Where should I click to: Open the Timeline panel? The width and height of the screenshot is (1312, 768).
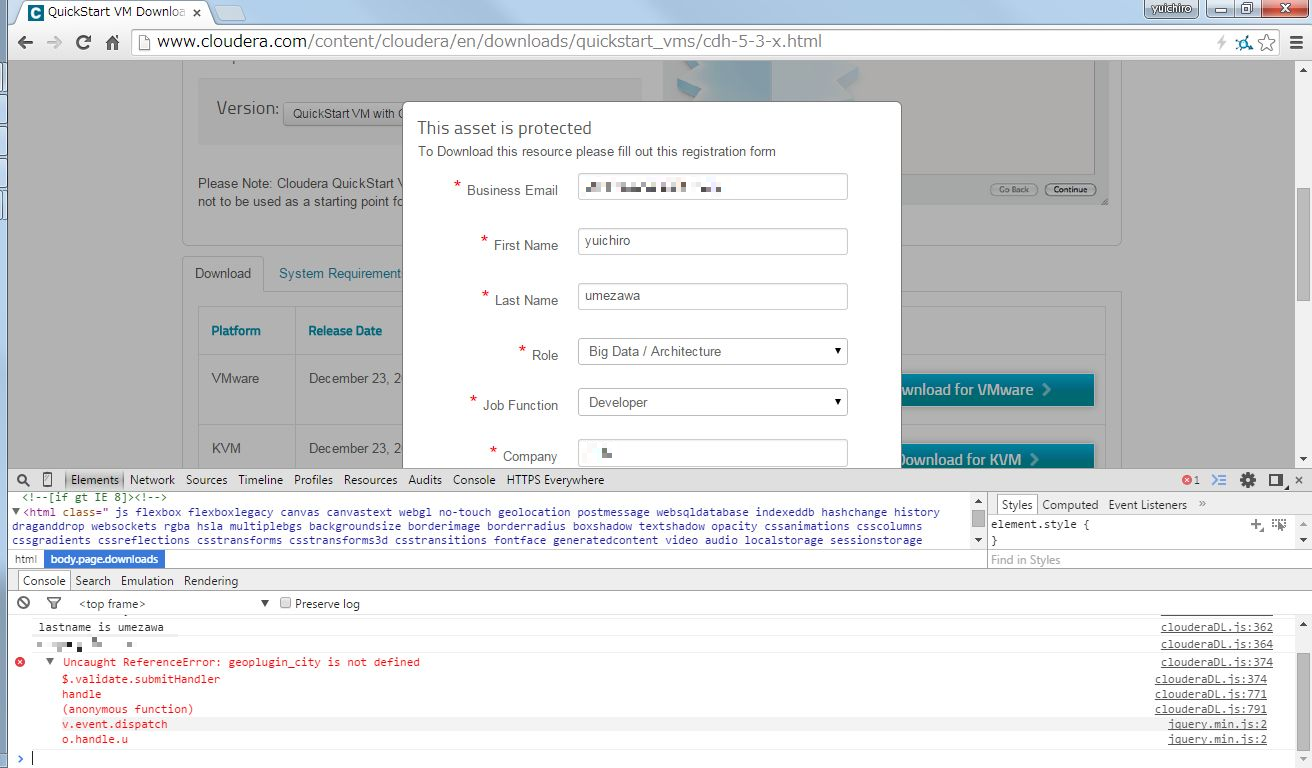tap(260, 480)
